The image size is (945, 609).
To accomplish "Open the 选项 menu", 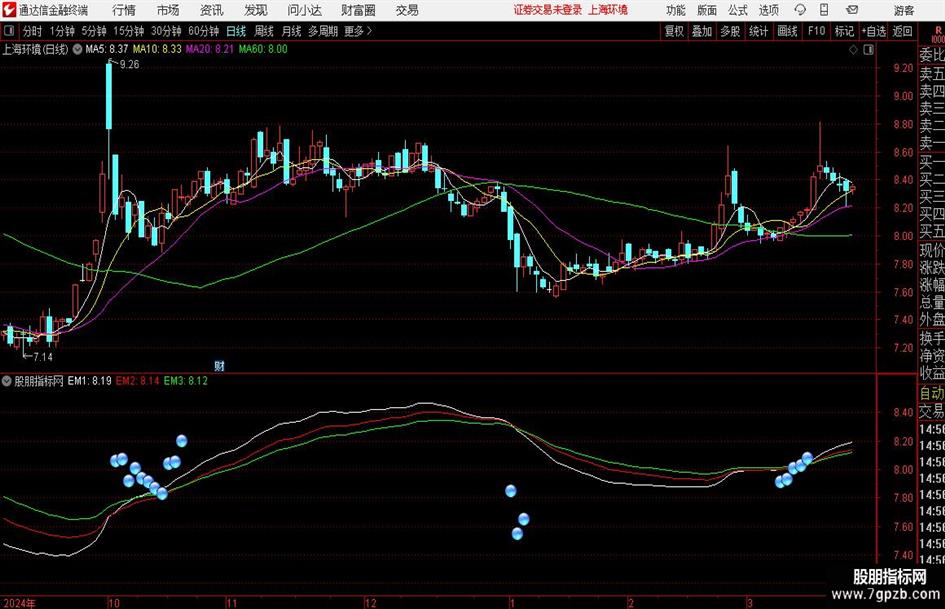I will click(x=768, y=10).
